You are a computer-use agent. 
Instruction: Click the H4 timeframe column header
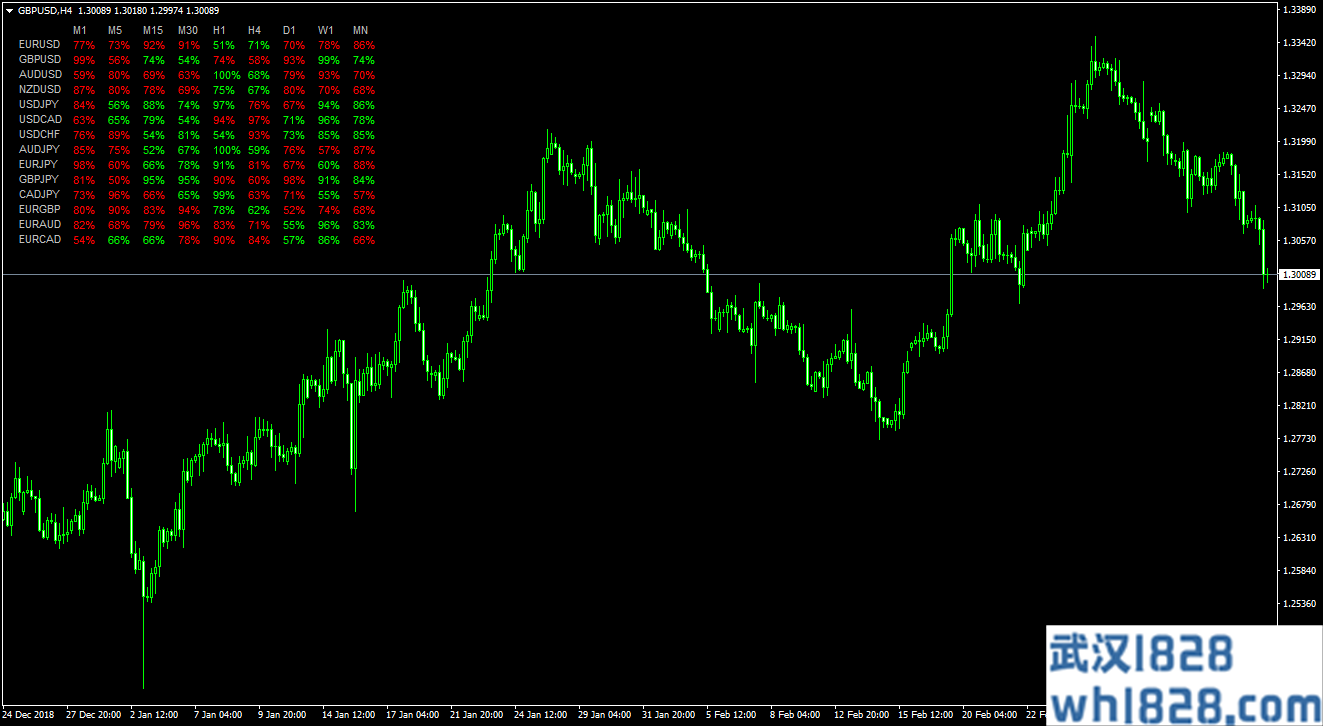[255, 30]
